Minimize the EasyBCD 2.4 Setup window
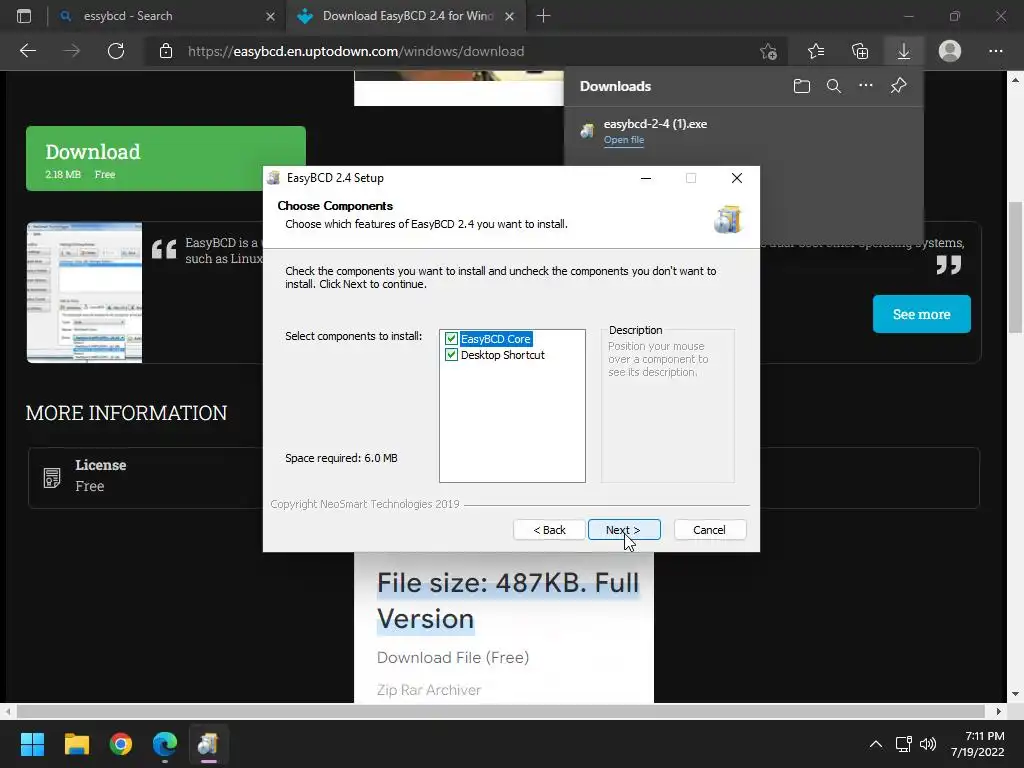 [646, 178]
